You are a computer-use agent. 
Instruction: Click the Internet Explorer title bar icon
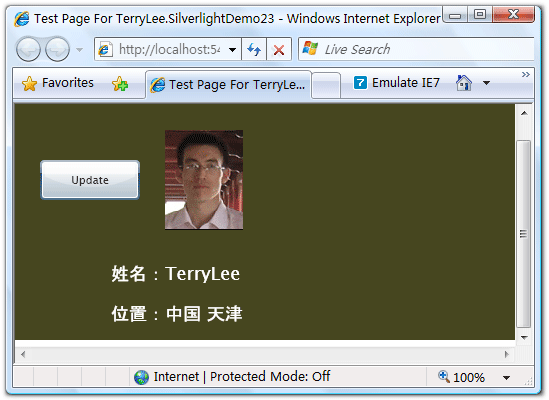22,19
